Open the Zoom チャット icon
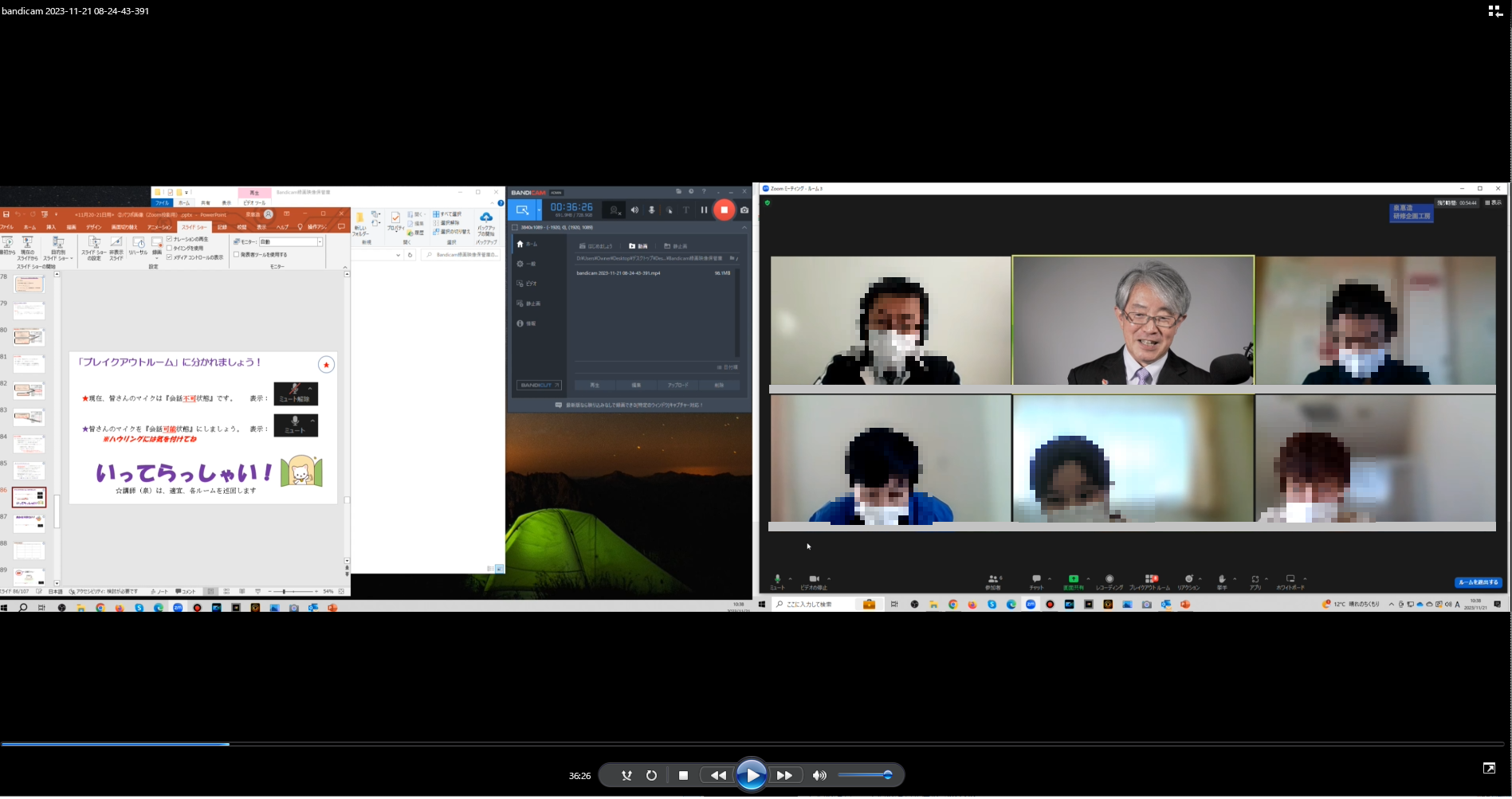 (x=1036, y=579)
